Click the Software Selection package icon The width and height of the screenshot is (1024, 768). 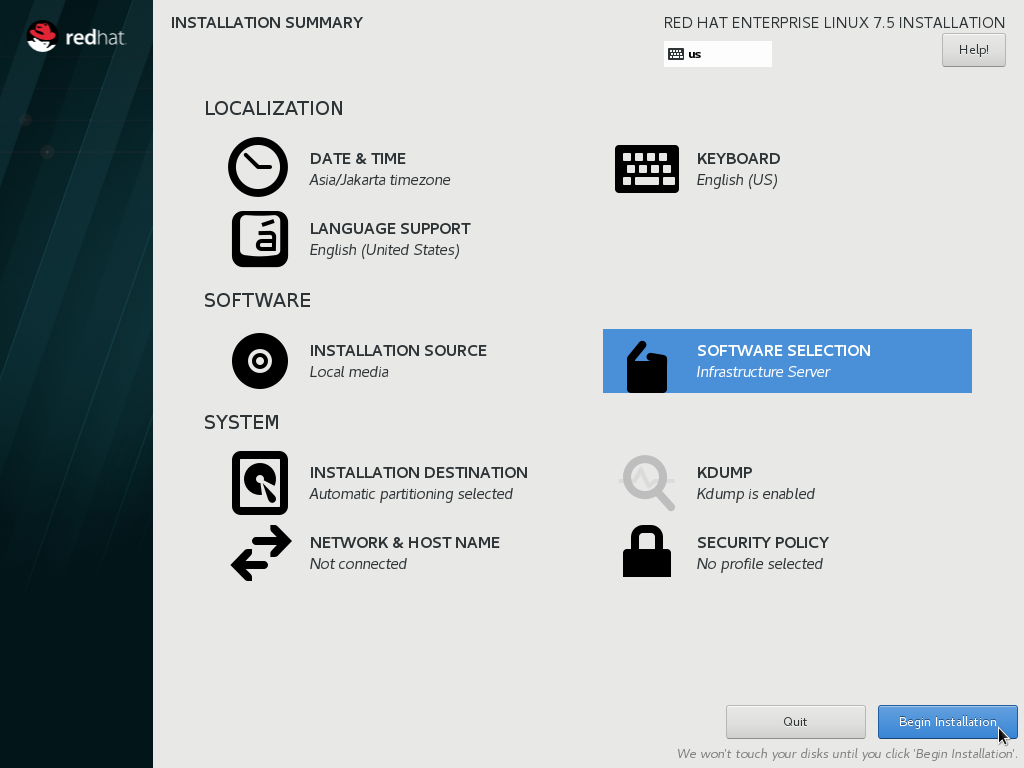tap(647, 366)
